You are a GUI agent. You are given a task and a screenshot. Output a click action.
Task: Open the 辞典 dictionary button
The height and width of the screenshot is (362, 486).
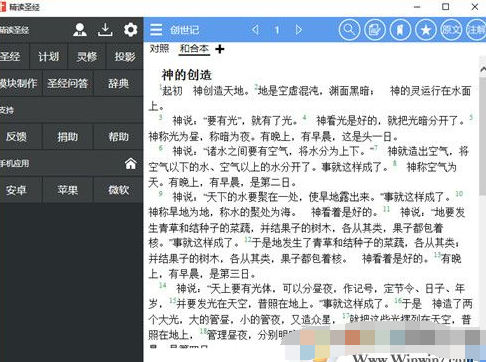pyautogui.click(x=118, y=83)
